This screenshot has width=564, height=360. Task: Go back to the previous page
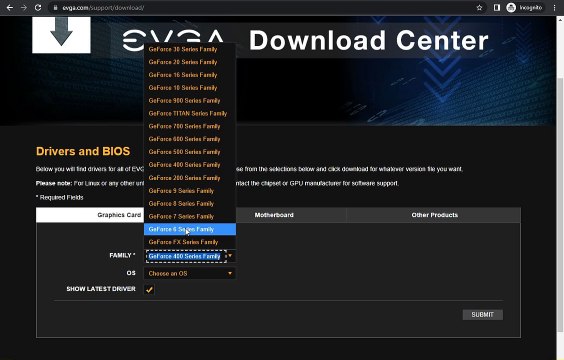coord(10,8)
